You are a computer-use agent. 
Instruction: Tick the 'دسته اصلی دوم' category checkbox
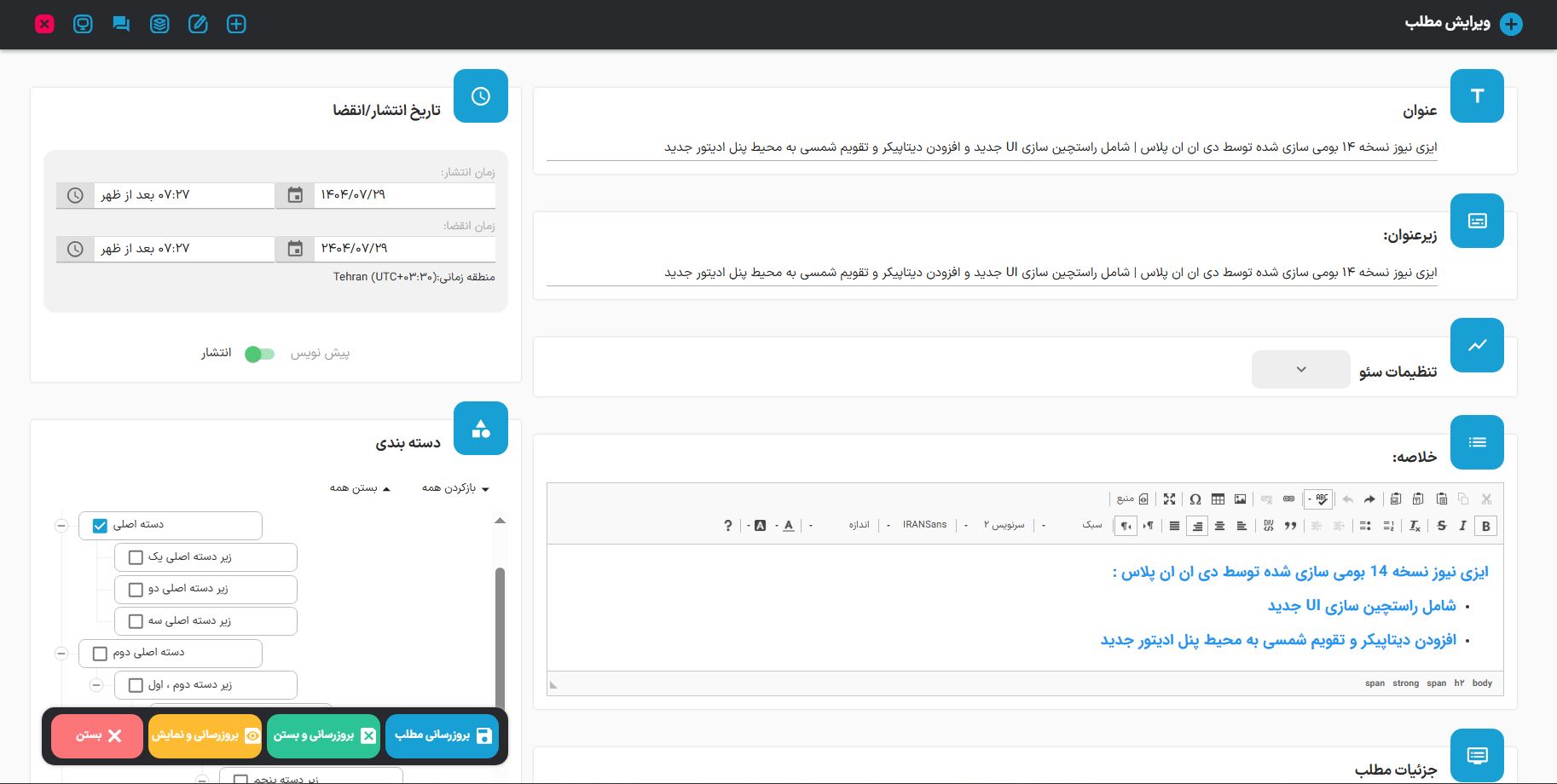click(x=100, y=654)
